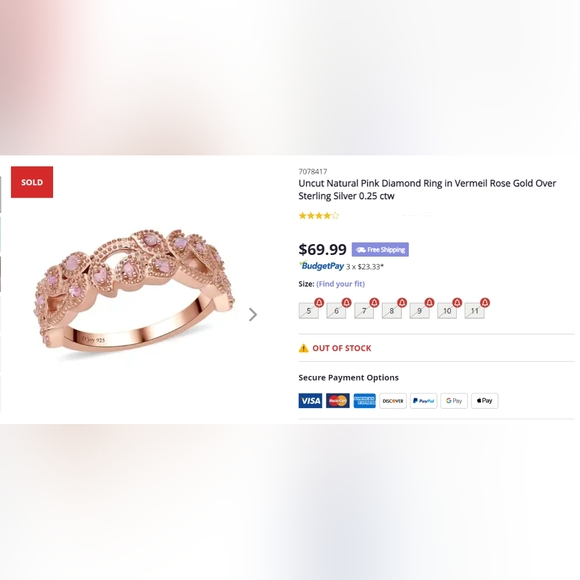Image resolution: width=580 pixels, height=580 pixels.
Task: Click the Google Pay icon
Action: pos(454,401)
